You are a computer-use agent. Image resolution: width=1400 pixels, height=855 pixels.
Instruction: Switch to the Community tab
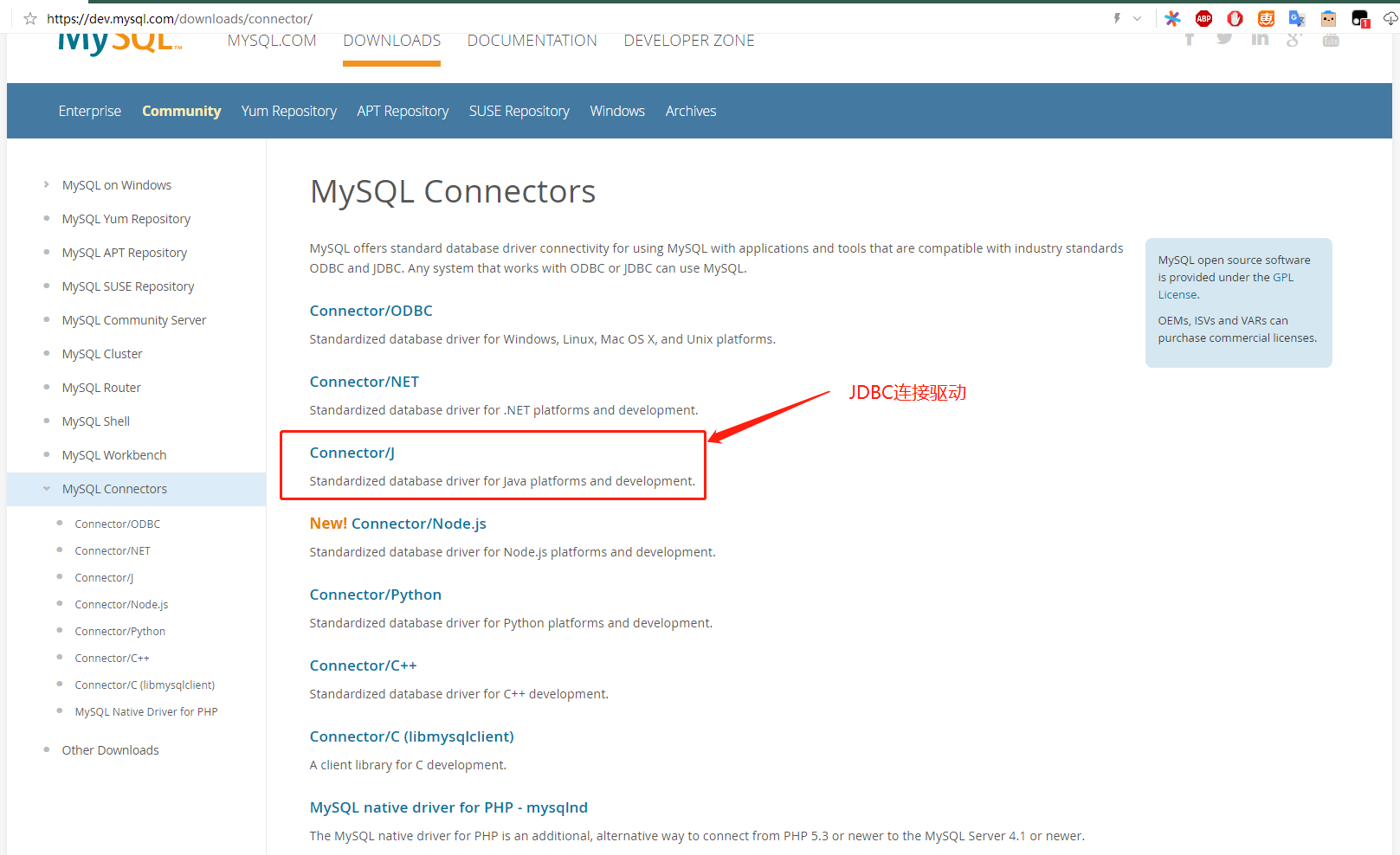tap(181, 111)
